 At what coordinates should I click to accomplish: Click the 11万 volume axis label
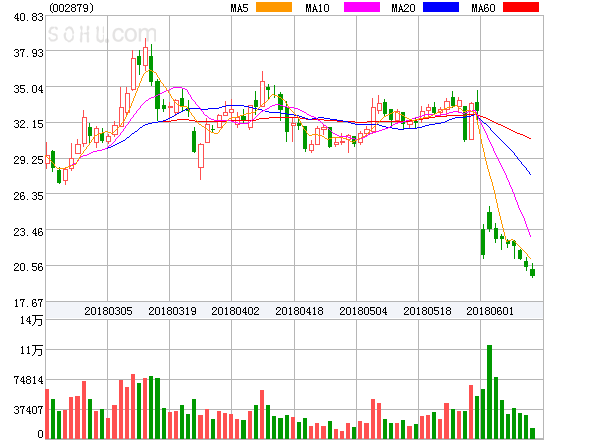coord(31,350)
